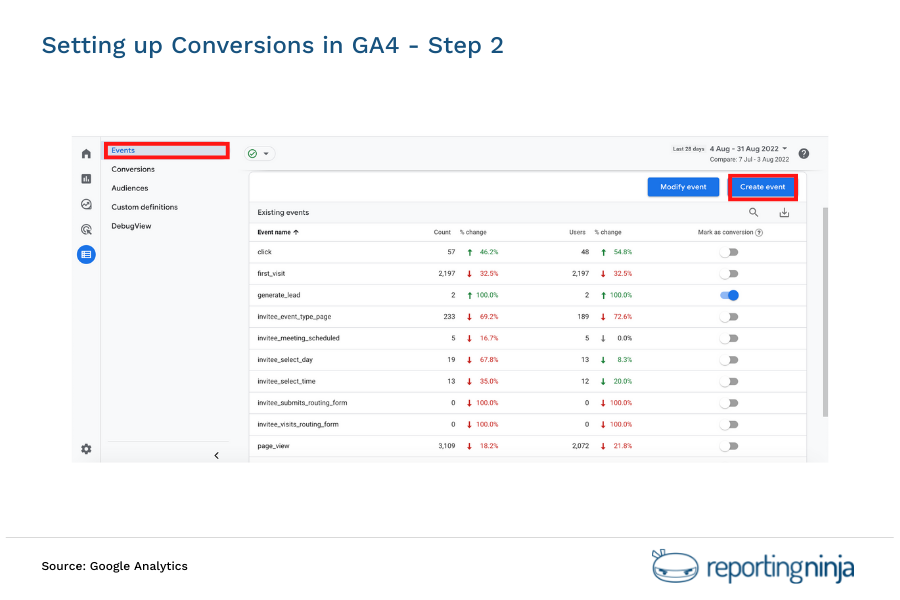Collapse the left navigation panel
Screen dimensions: 900x600
click(216, 454)
